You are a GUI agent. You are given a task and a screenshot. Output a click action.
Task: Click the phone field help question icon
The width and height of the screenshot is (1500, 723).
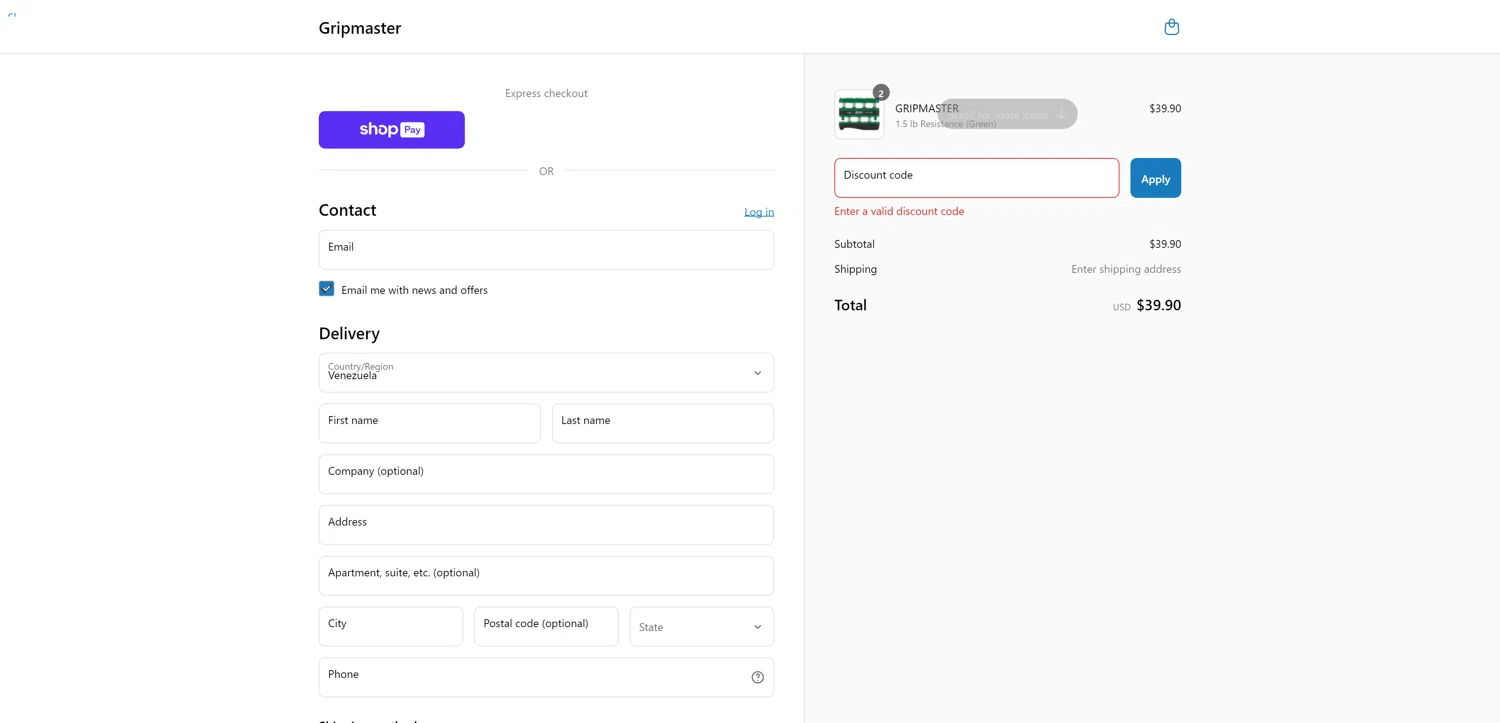point(757,677)
